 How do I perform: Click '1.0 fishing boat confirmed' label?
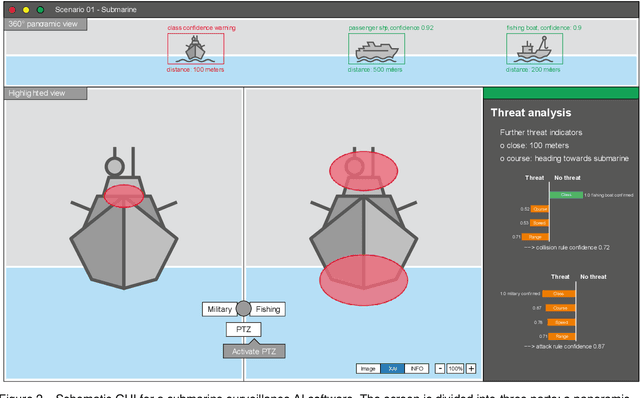(x=609, y=195)
